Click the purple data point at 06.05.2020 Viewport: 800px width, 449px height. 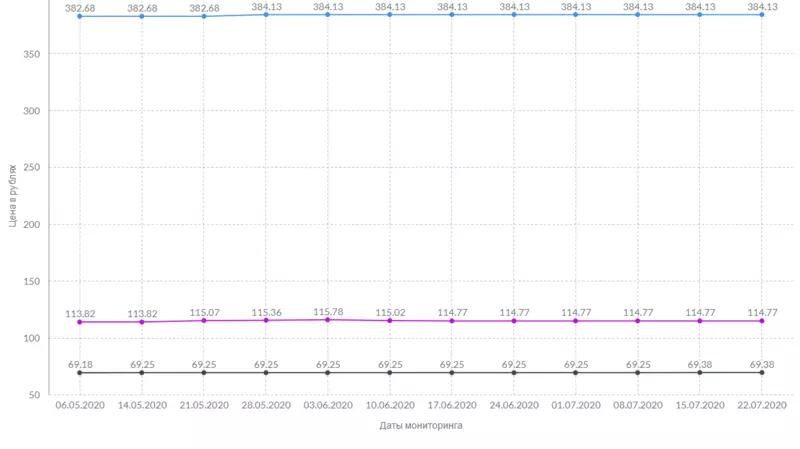(x=80, y=322)
